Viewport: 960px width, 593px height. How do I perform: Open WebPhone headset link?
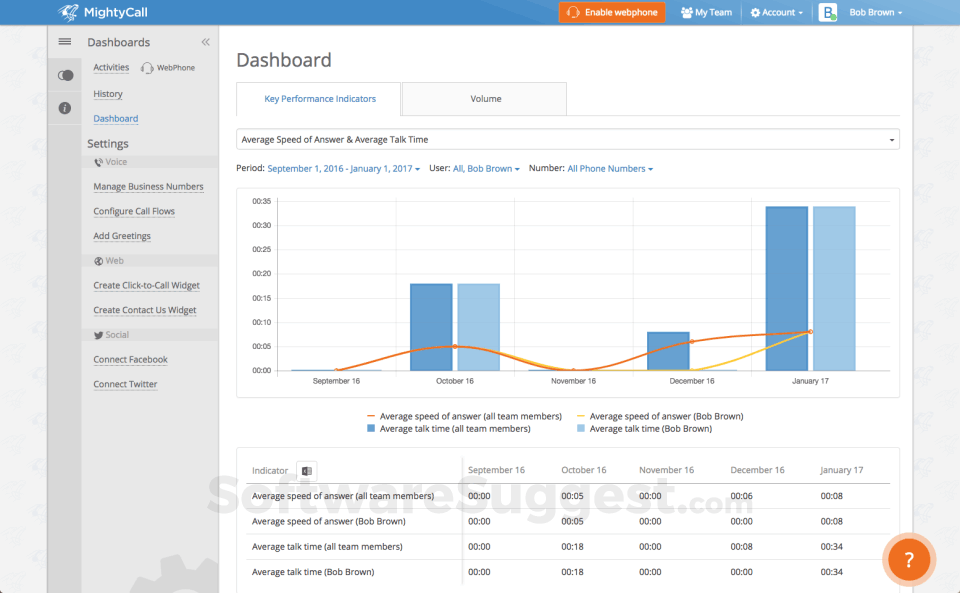(x=168, y=68)
